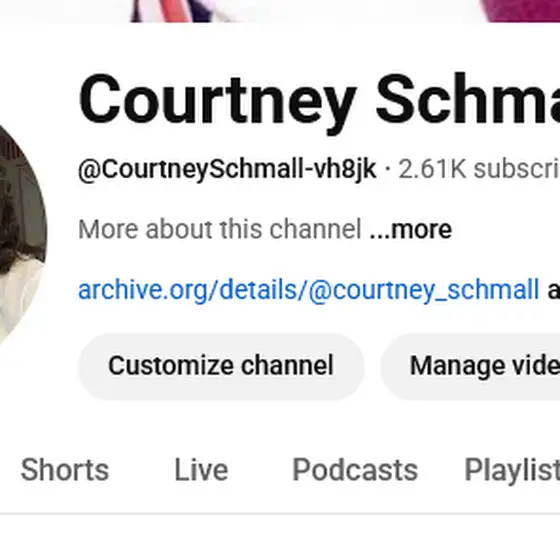The height and width of the screenshot is (560, 560).
Task: Select the Podcasts tab
Action: tap(355, 470)
